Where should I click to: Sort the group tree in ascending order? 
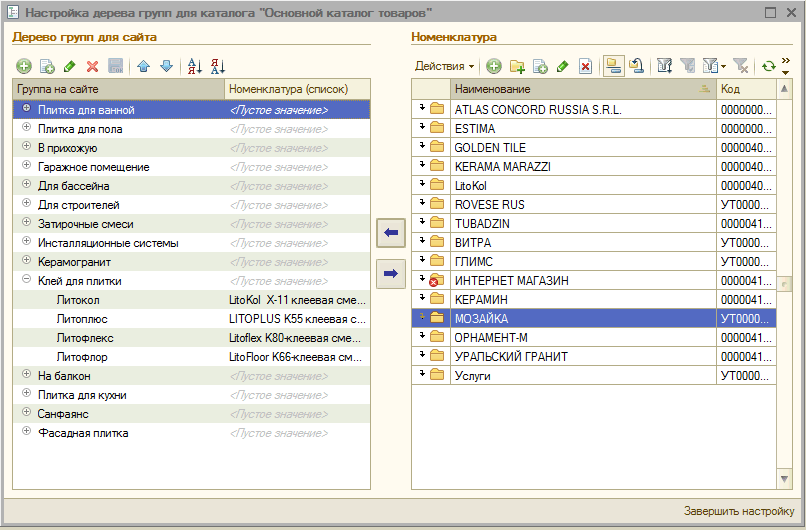click(195, 66)
